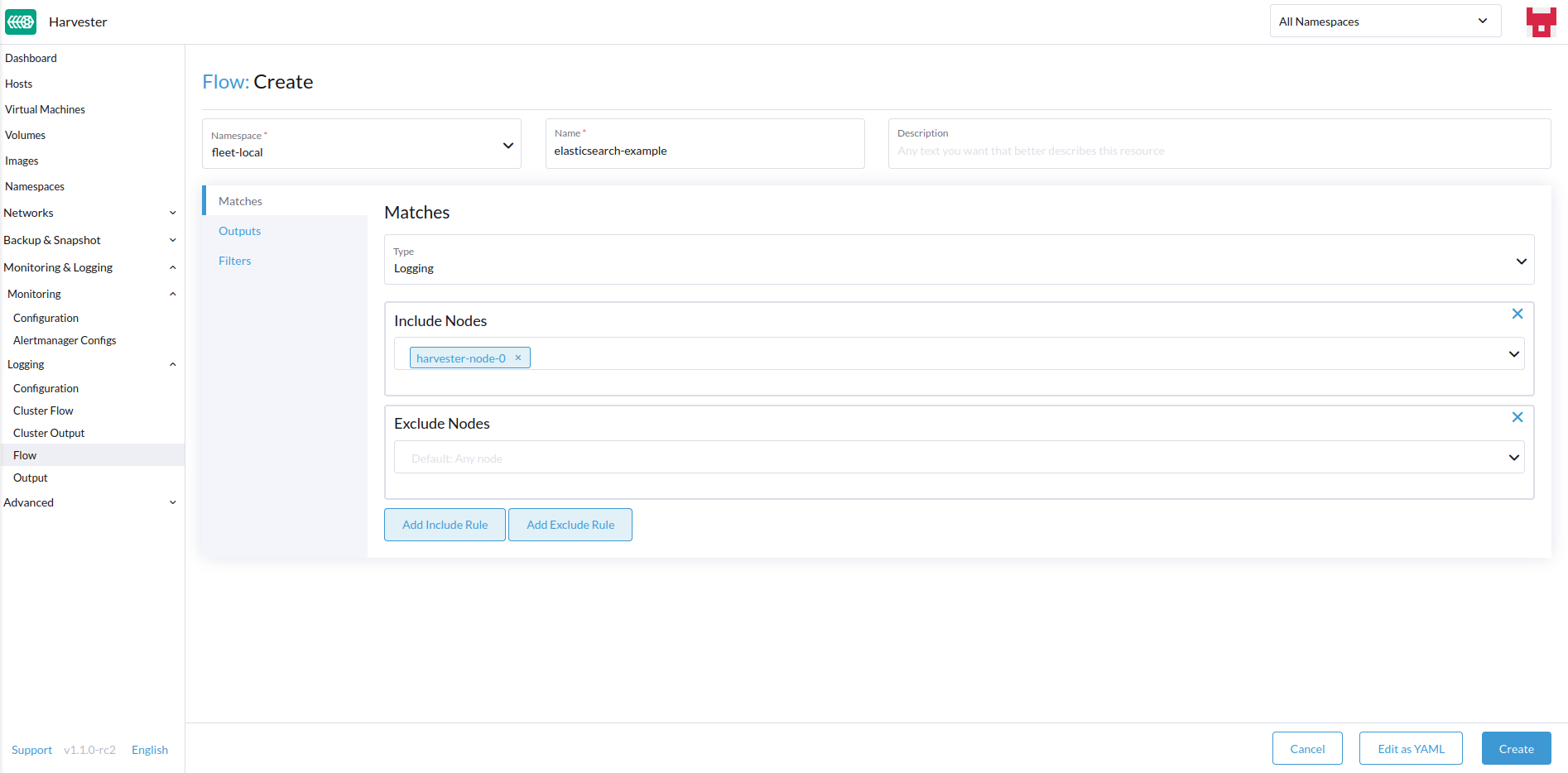Open the All Namespaces dropdown

click(1385, 21)
